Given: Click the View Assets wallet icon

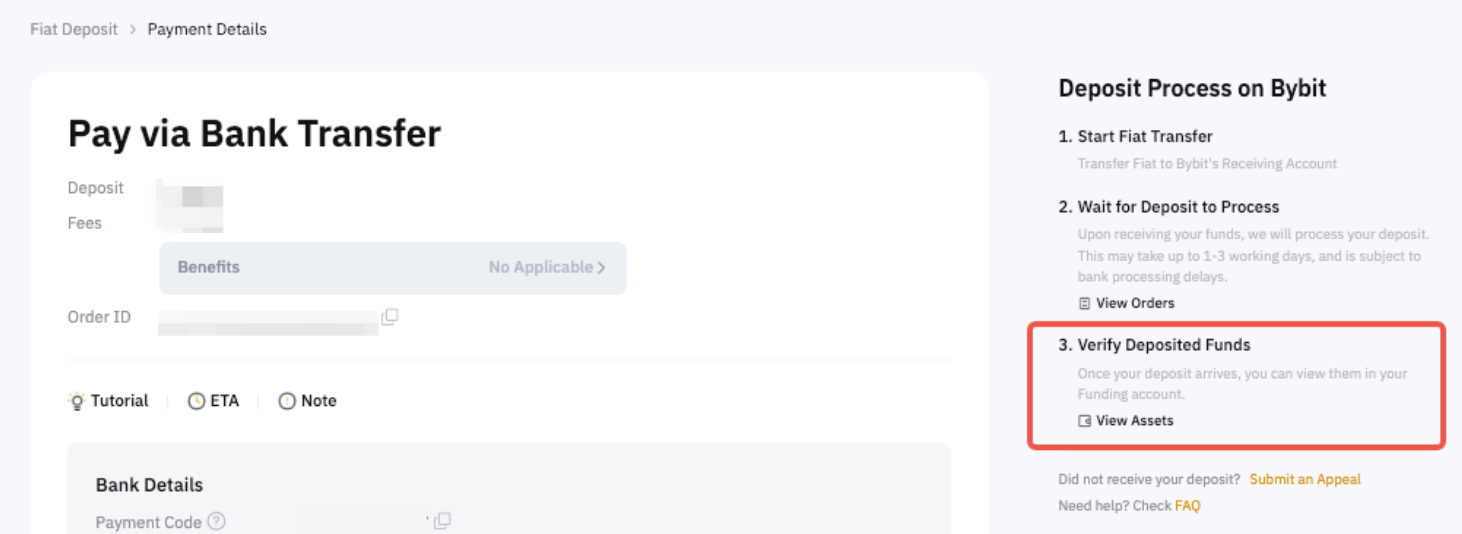Looking at the screenshot, I should click(1085, 421).
